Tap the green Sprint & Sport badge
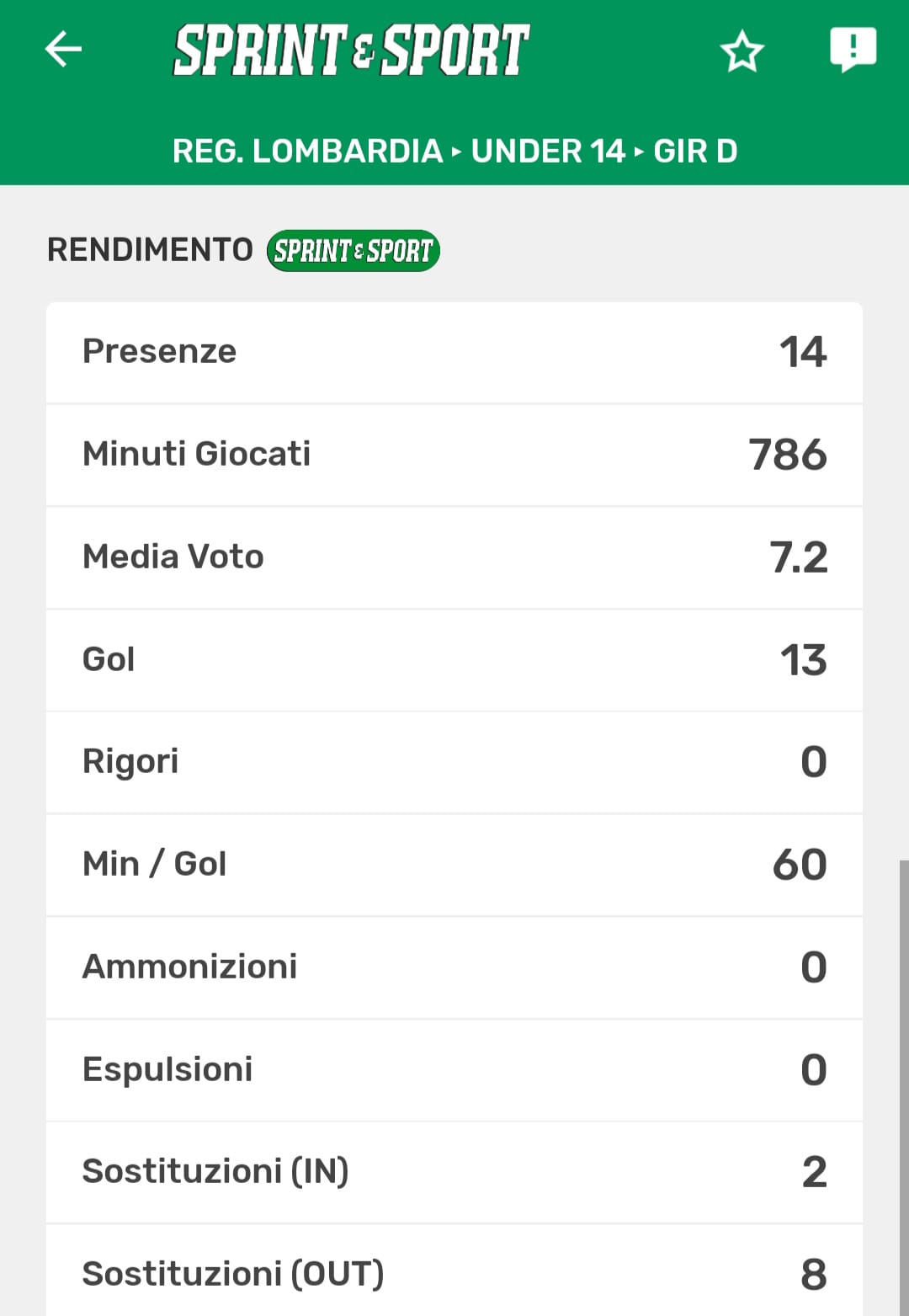 [x=353, y=251]
